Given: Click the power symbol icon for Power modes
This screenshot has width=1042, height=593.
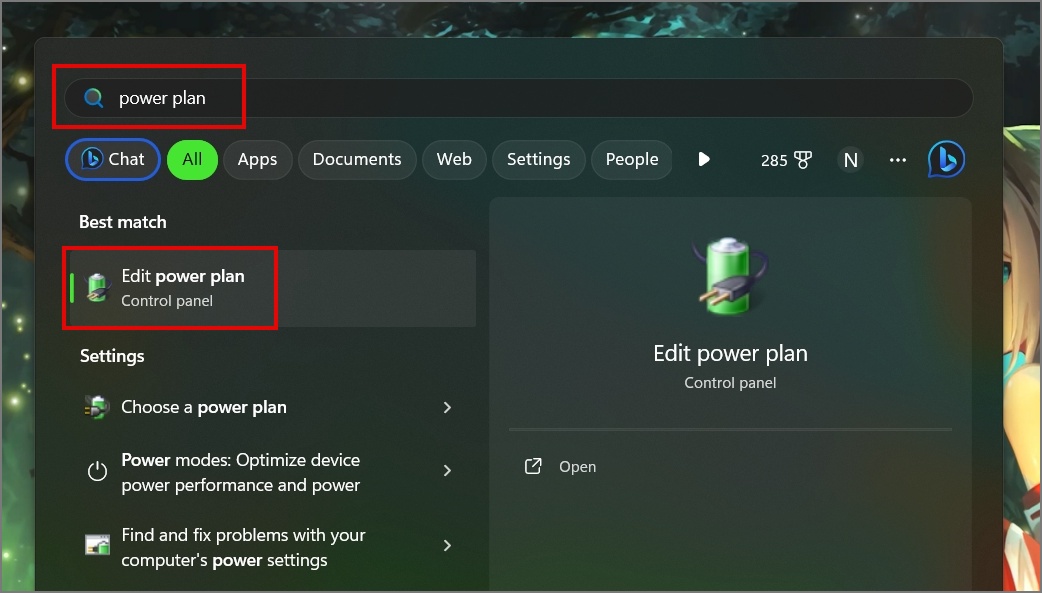Looking at the screenshot, I should [x=97, y=471].
